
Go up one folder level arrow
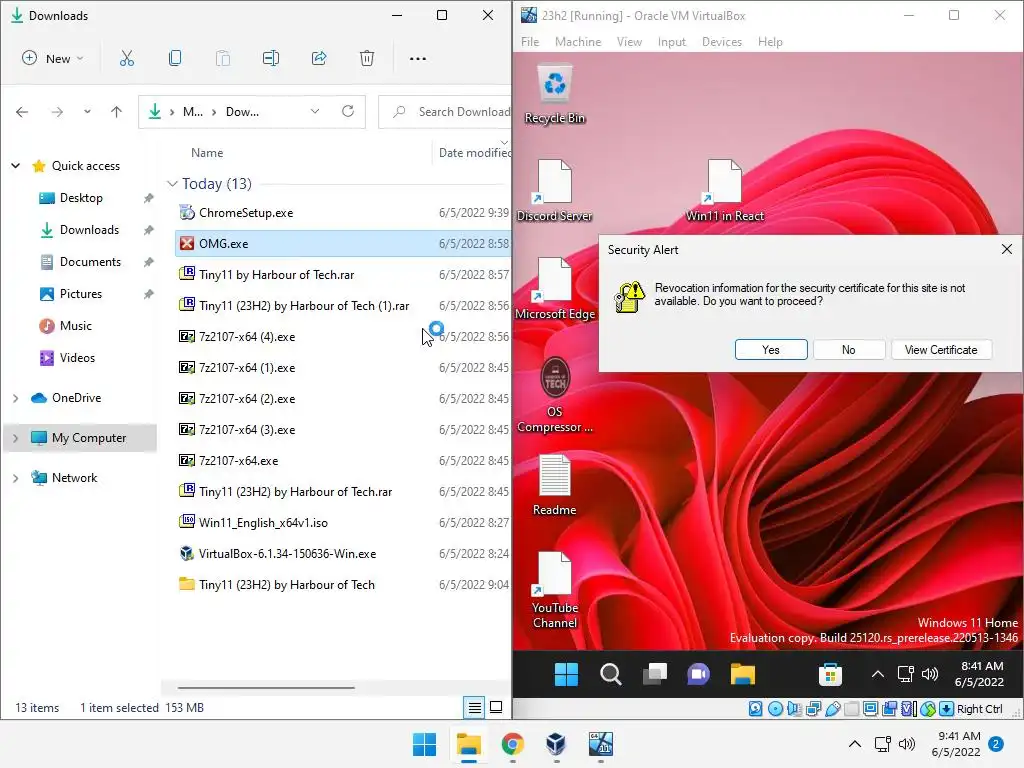116,112
